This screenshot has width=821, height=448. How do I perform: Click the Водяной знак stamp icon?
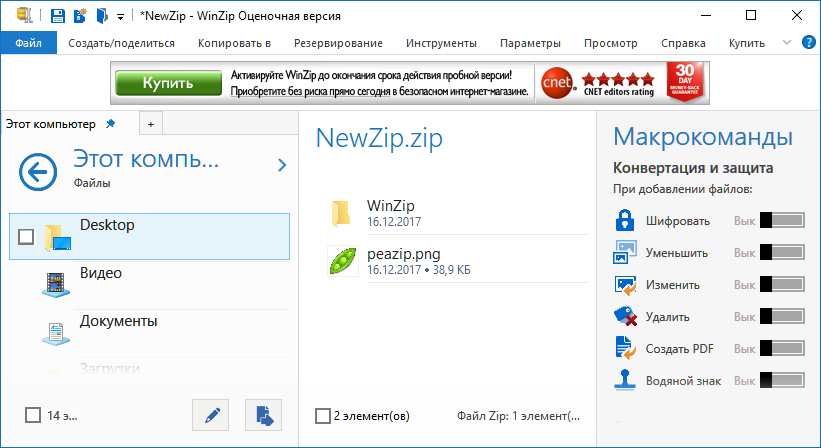tap(625, 380)
